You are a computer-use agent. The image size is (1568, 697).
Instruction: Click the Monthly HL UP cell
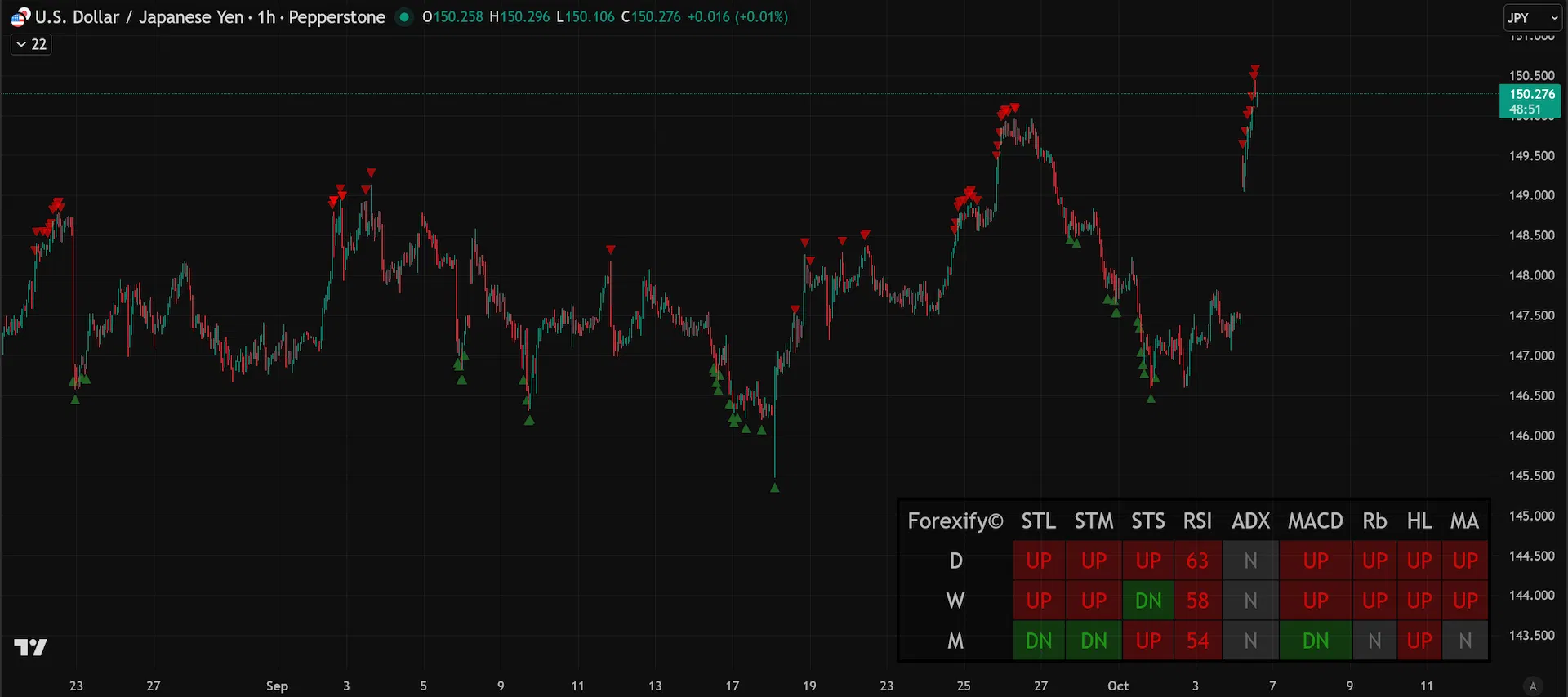[1419, 641]
